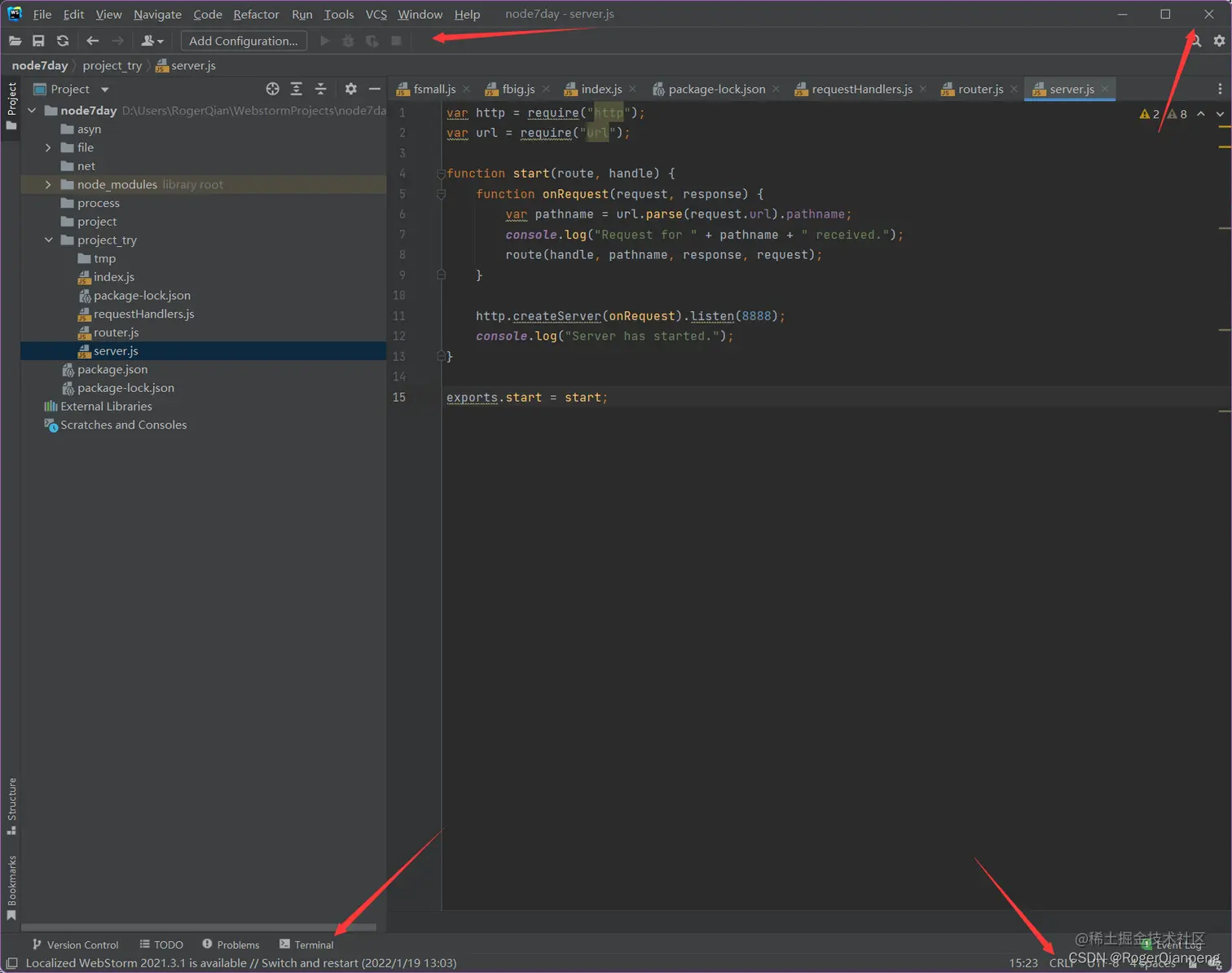Click the Stop square icon

pos(396,41)
